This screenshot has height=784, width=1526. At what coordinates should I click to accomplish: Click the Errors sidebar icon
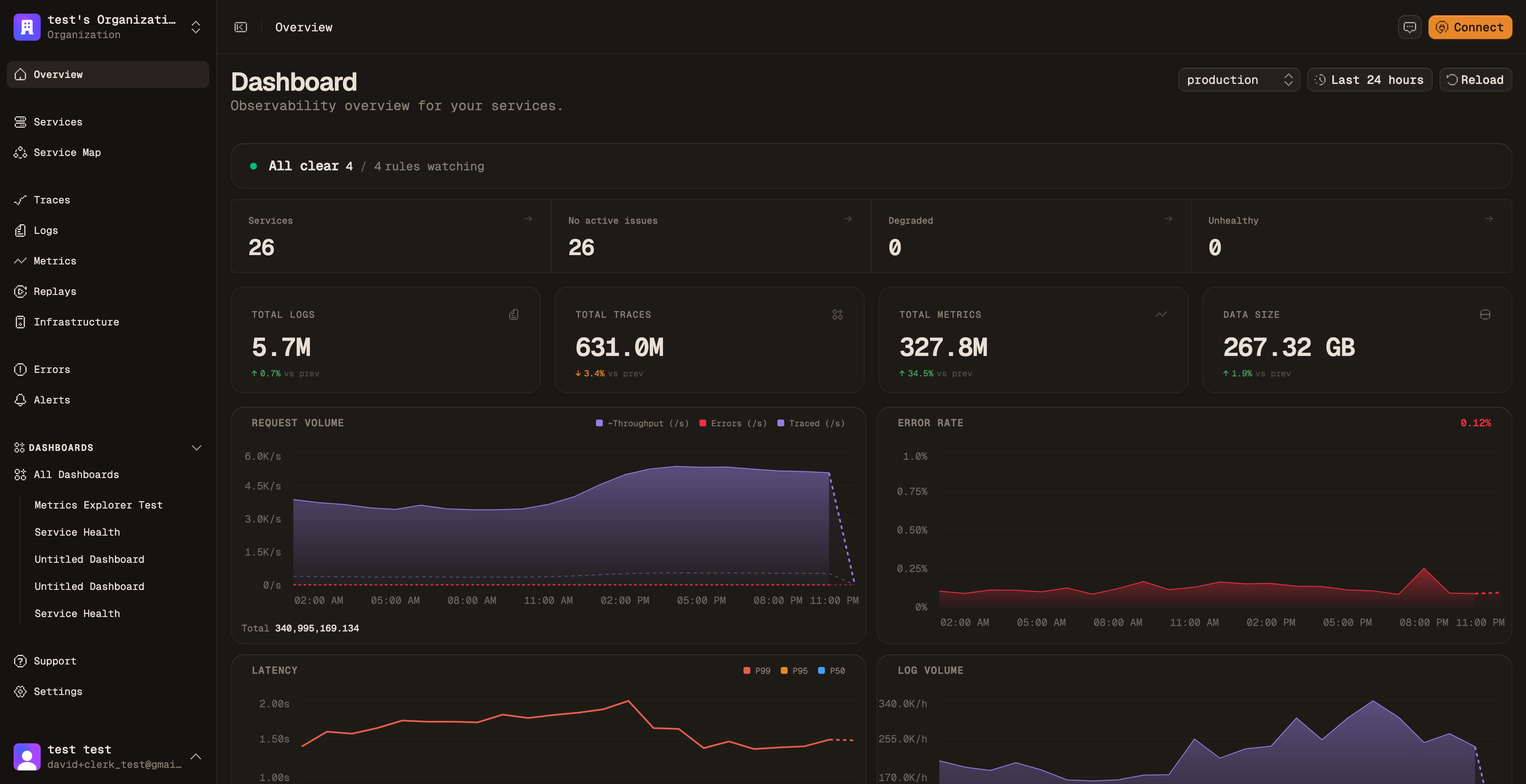20,370
